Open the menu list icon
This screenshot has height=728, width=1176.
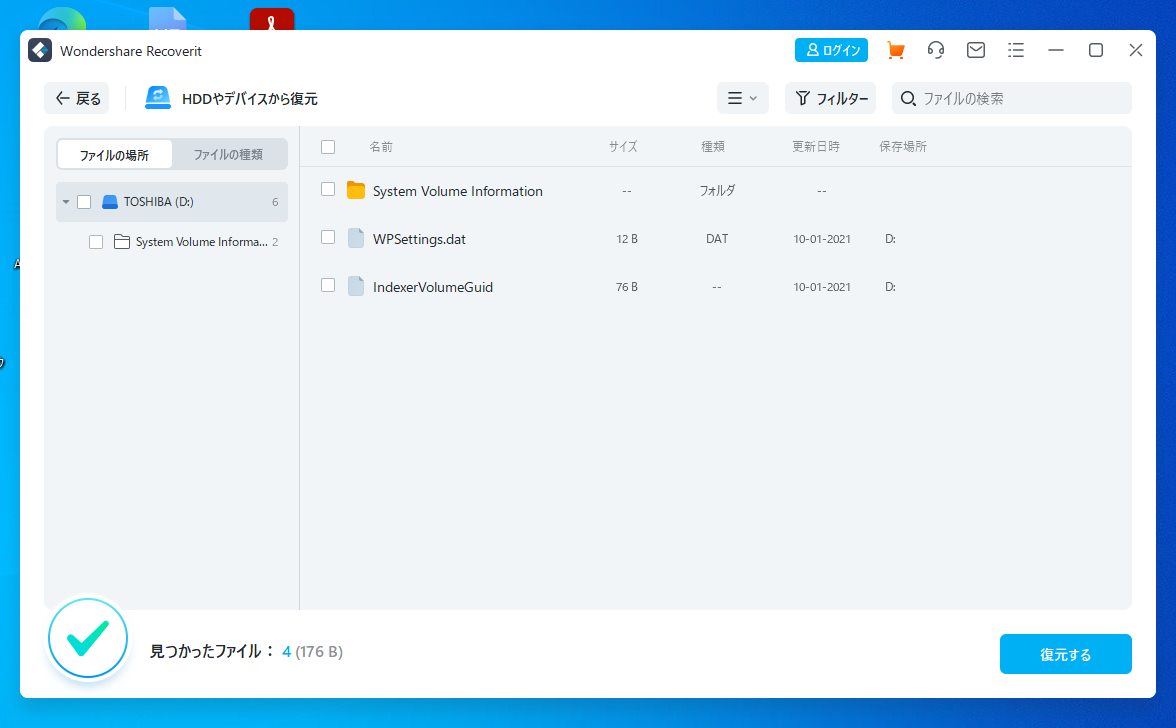point(1016,49)
